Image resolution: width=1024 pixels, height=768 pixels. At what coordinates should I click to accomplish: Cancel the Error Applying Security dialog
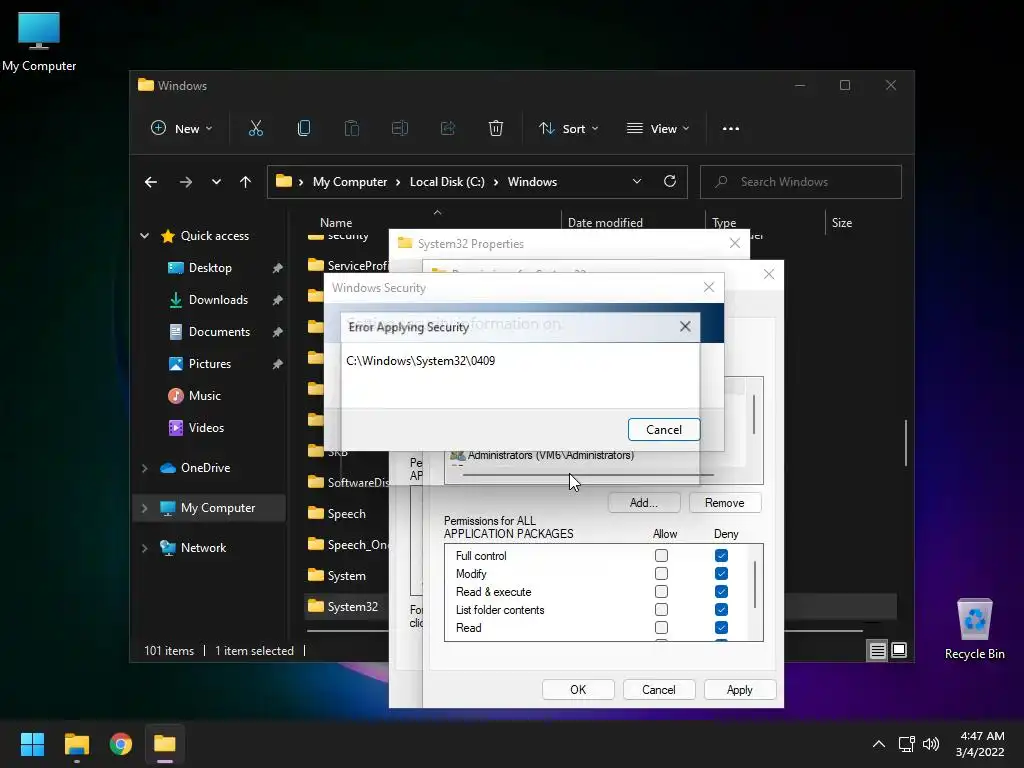(x=664, y=430)
